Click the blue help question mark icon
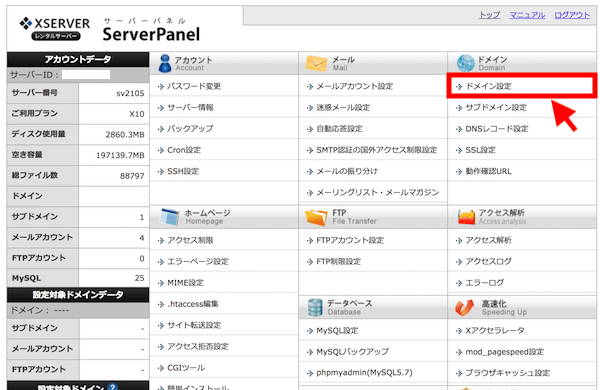The height and width of the screenshot is (390, 600). tap(112, 387)
